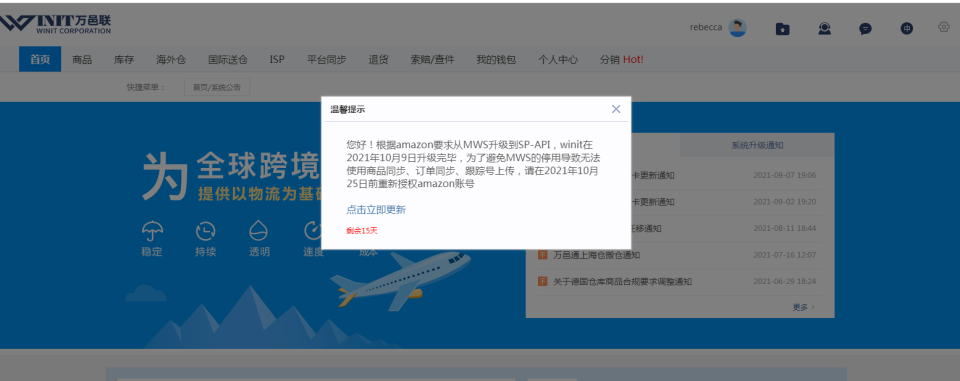
Task: Click 点击立即更新 link in dialog
Action: click(x=376, y=209)
